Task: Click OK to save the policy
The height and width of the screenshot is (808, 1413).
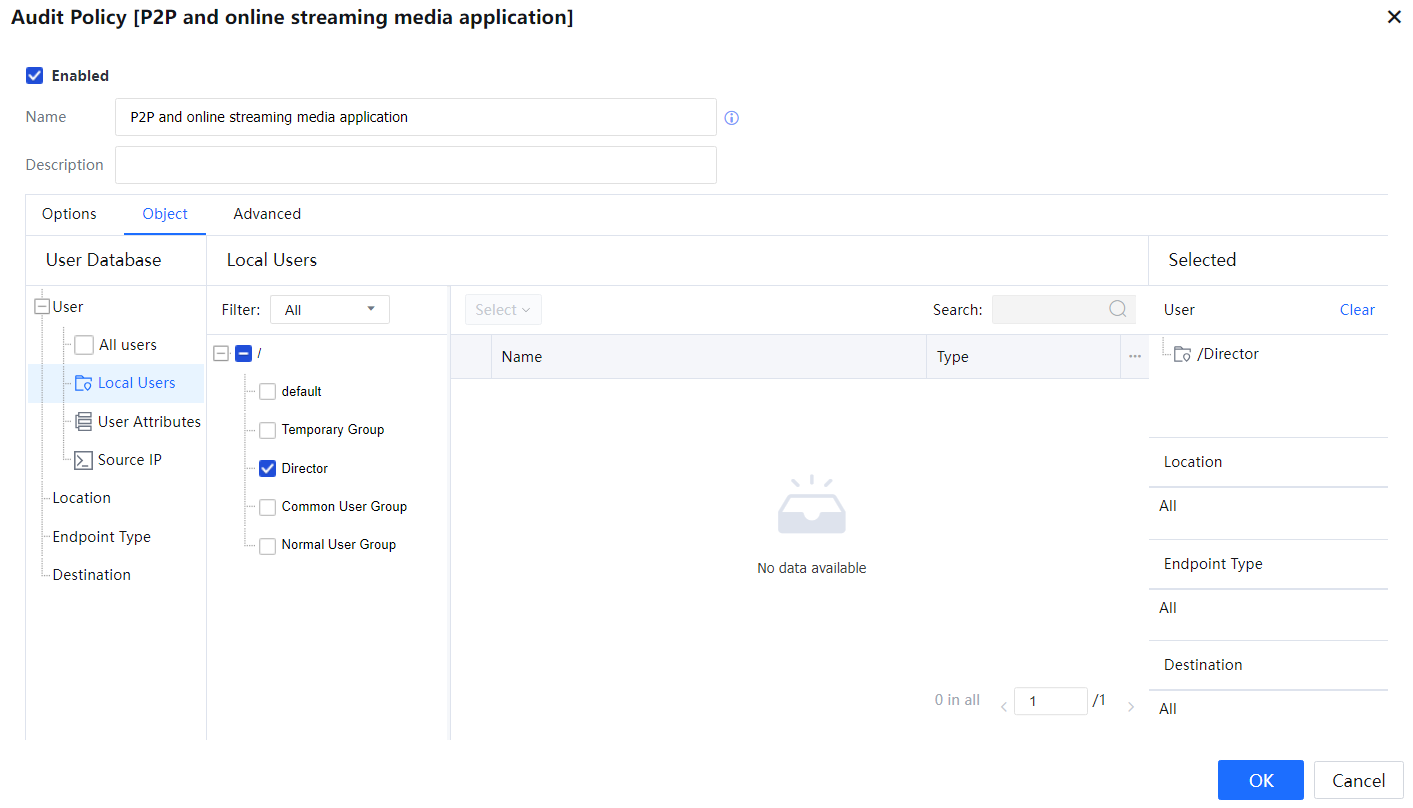Action: (1260, 780)
